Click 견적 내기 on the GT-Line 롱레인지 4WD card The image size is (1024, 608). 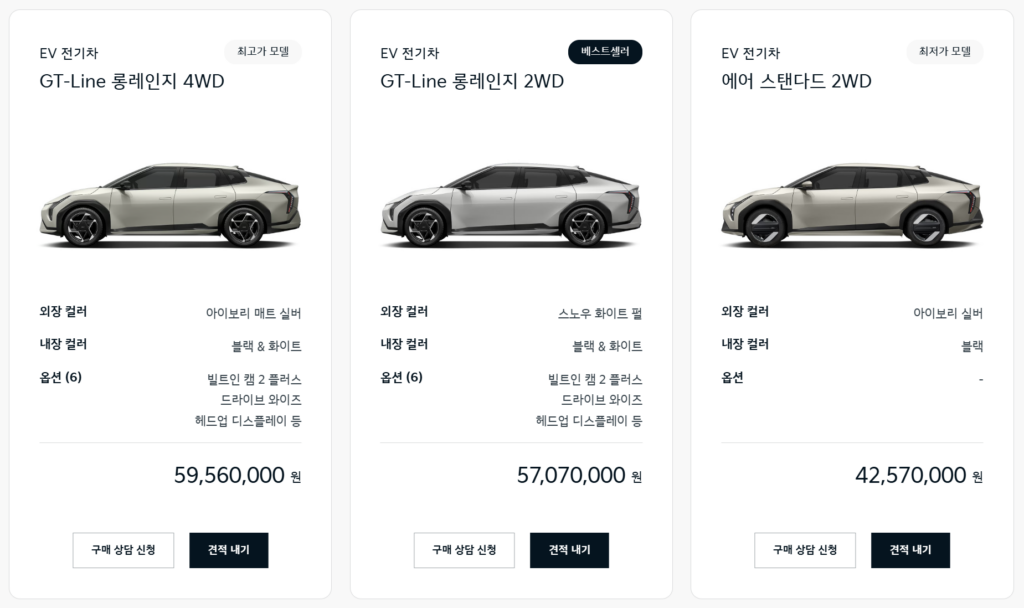(x=229, y=550)
